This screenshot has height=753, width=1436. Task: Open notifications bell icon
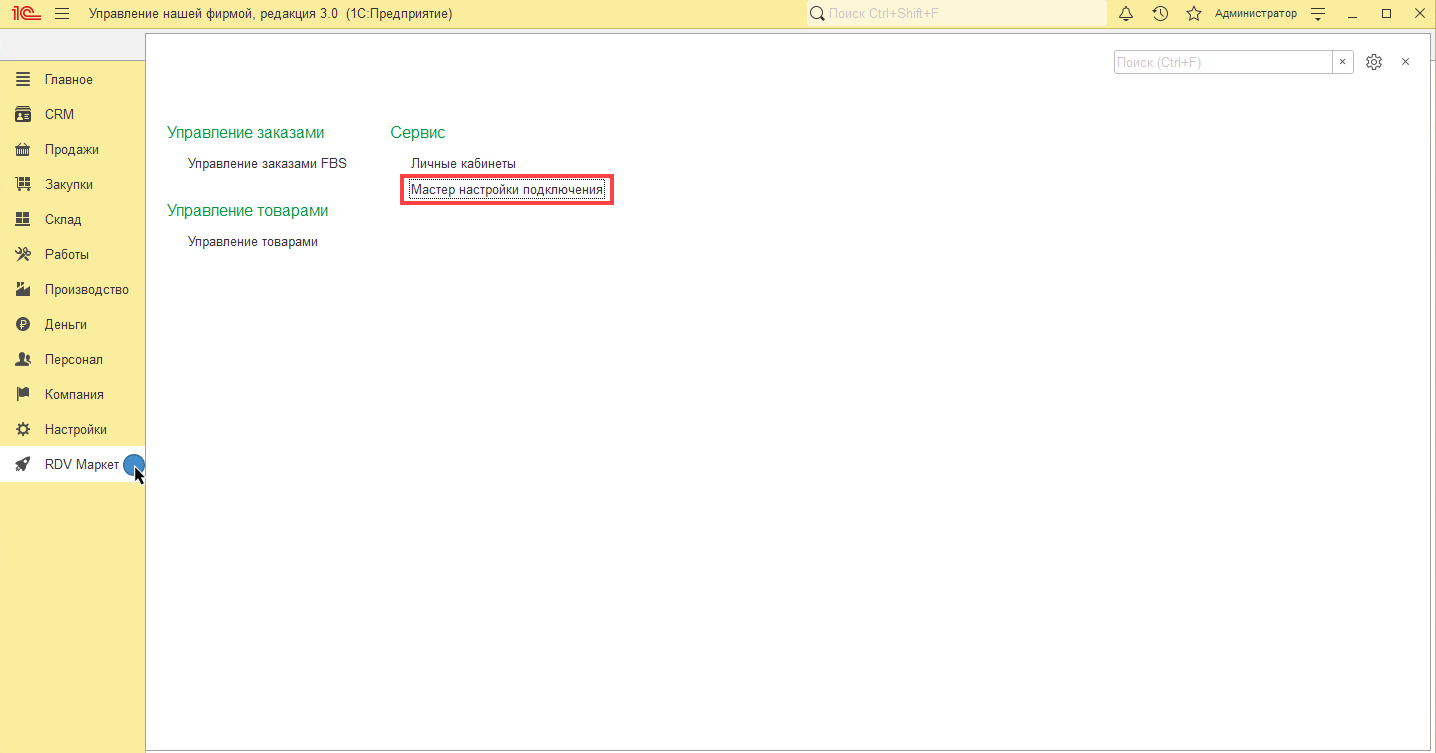tap(1126, 14)
